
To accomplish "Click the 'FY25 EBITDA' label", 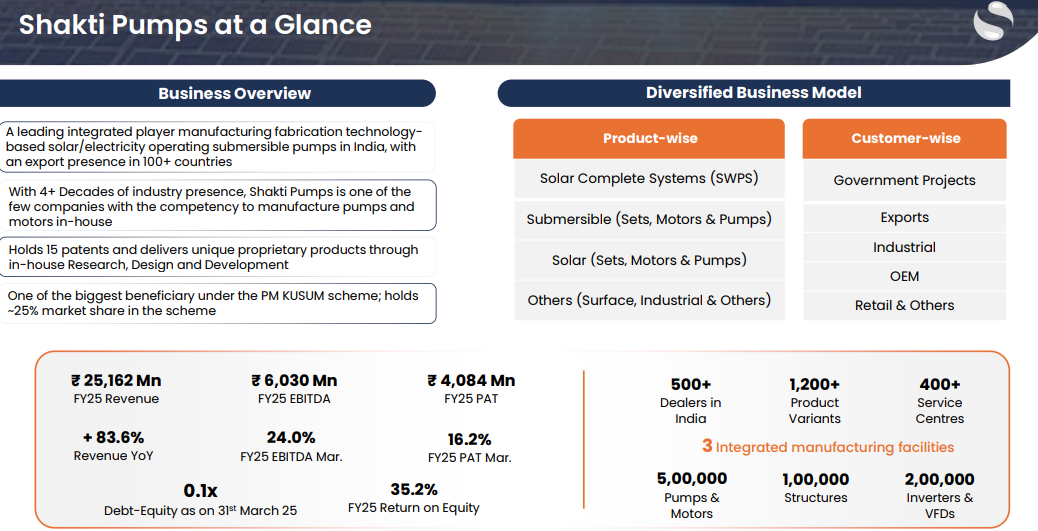I will (x=294, y=399).
